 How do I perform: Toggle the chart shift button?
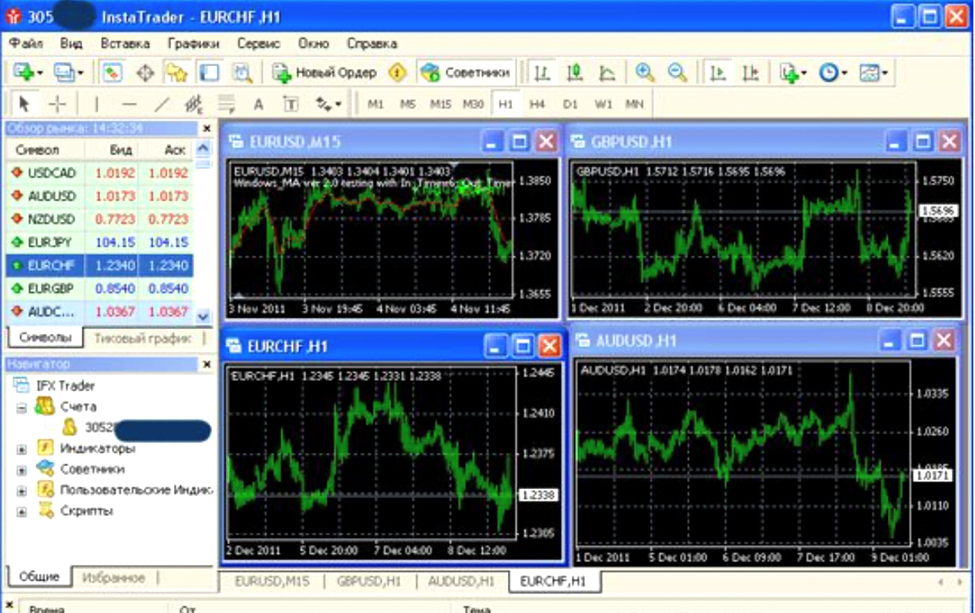751,72
